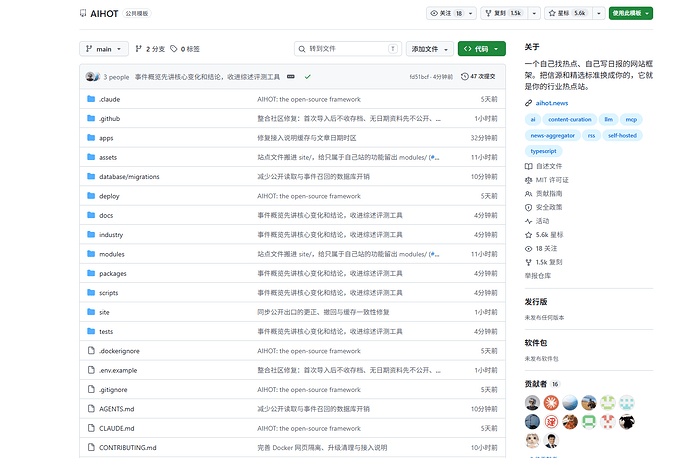Click the repository template icon beside AIHOT

coord(83,13)
